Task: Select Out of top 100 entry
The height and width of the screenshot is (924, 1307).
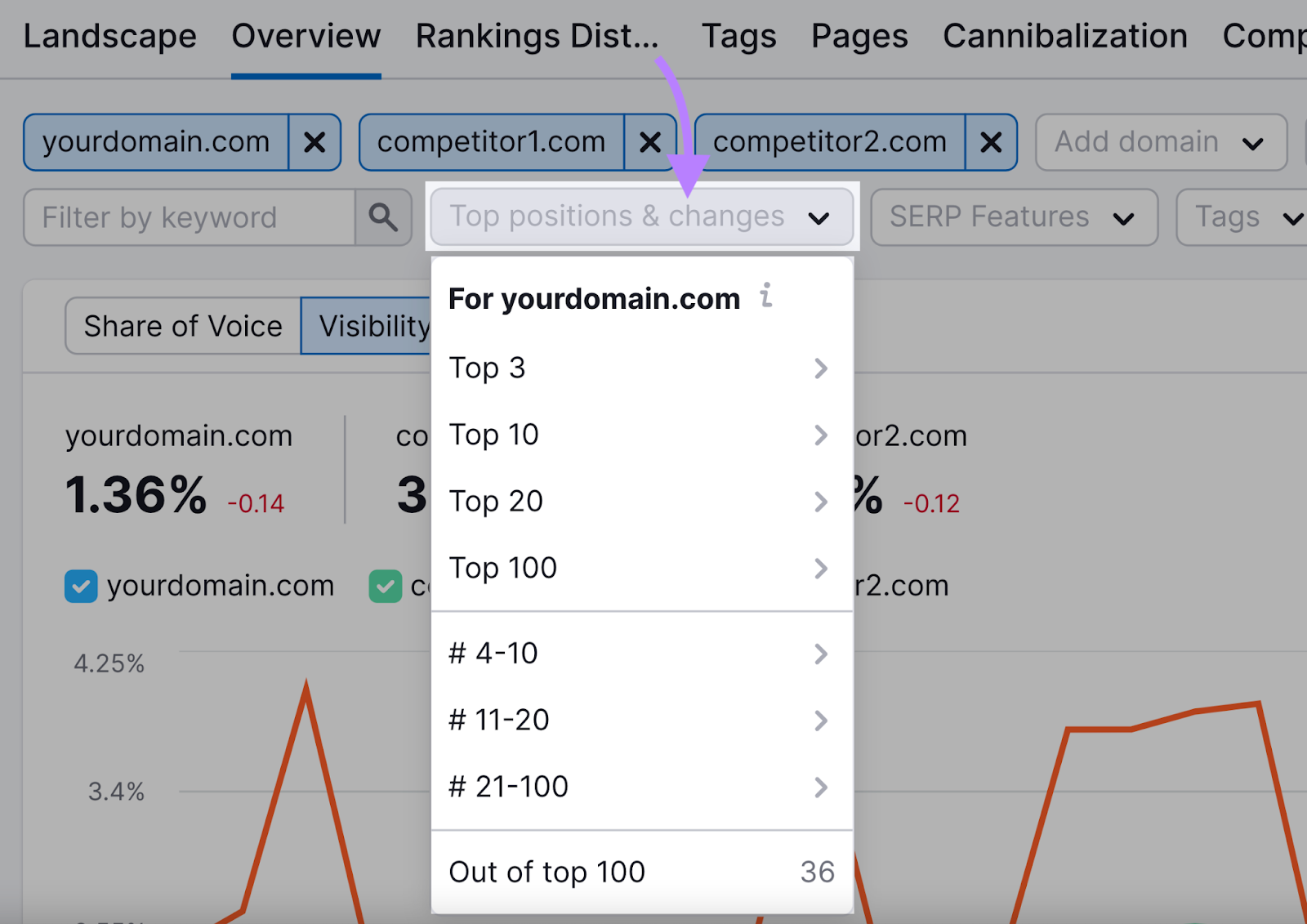Action: point(546,871)
